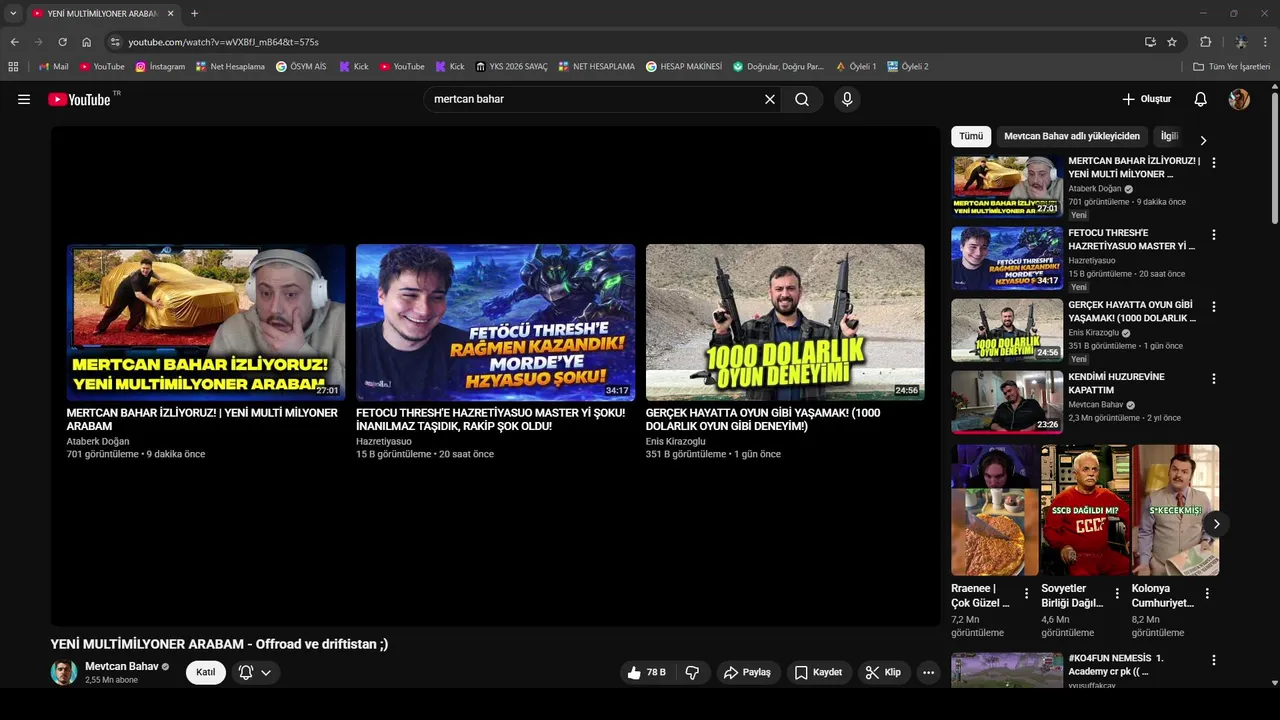Image resolution: width=1280 pixels, height=720 pixels.
Task: Reload the page in browser toolbar
Action: (x=62, y=42)
